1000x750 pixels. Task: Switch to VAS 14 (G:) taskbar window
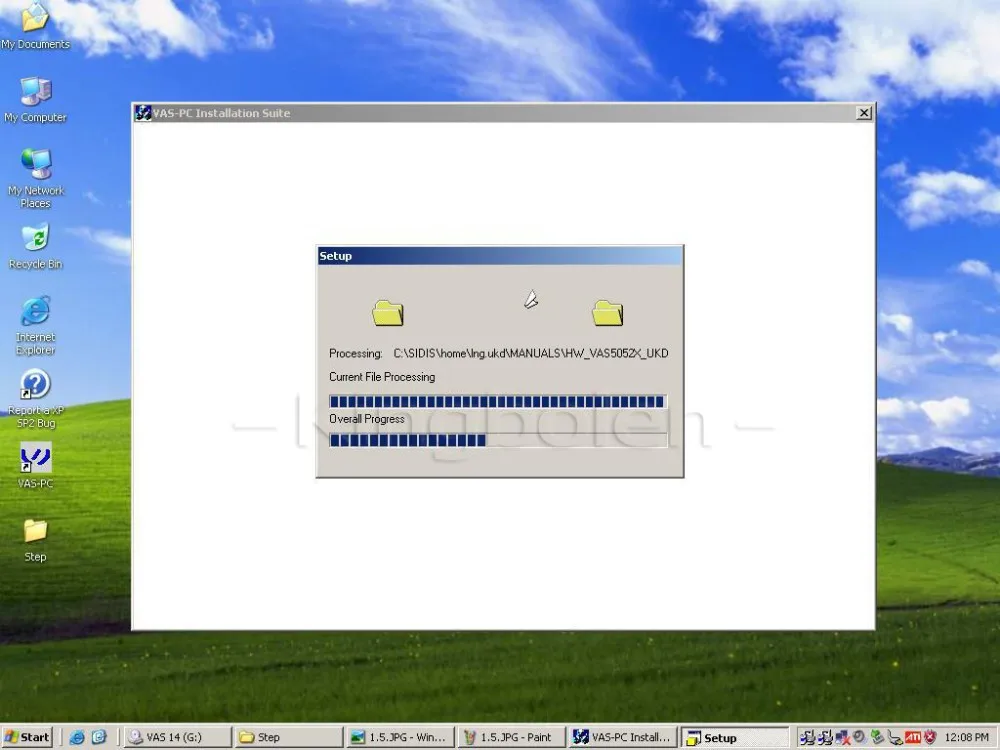click(x=177, y=737)
